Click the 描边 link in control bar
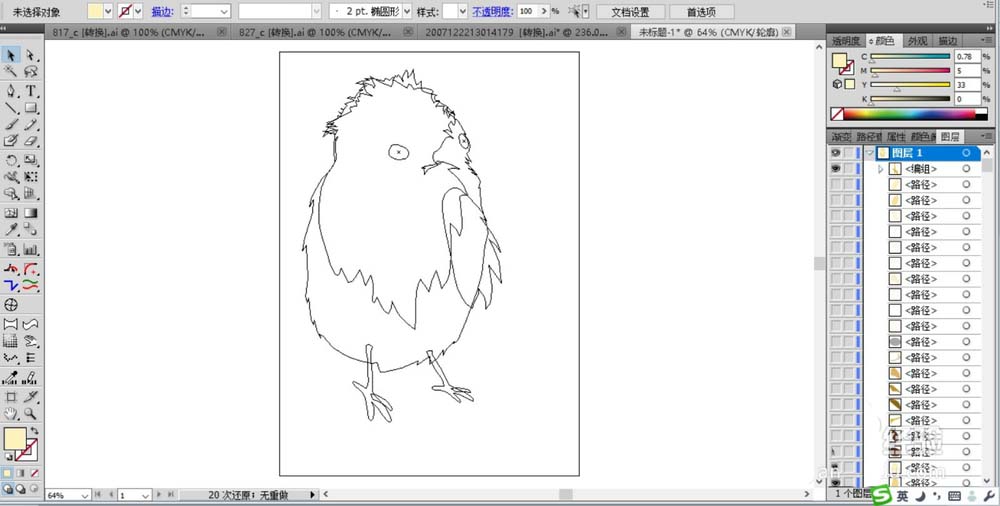The height and width of the screenshot is (506, 1000). pos(161,11)
